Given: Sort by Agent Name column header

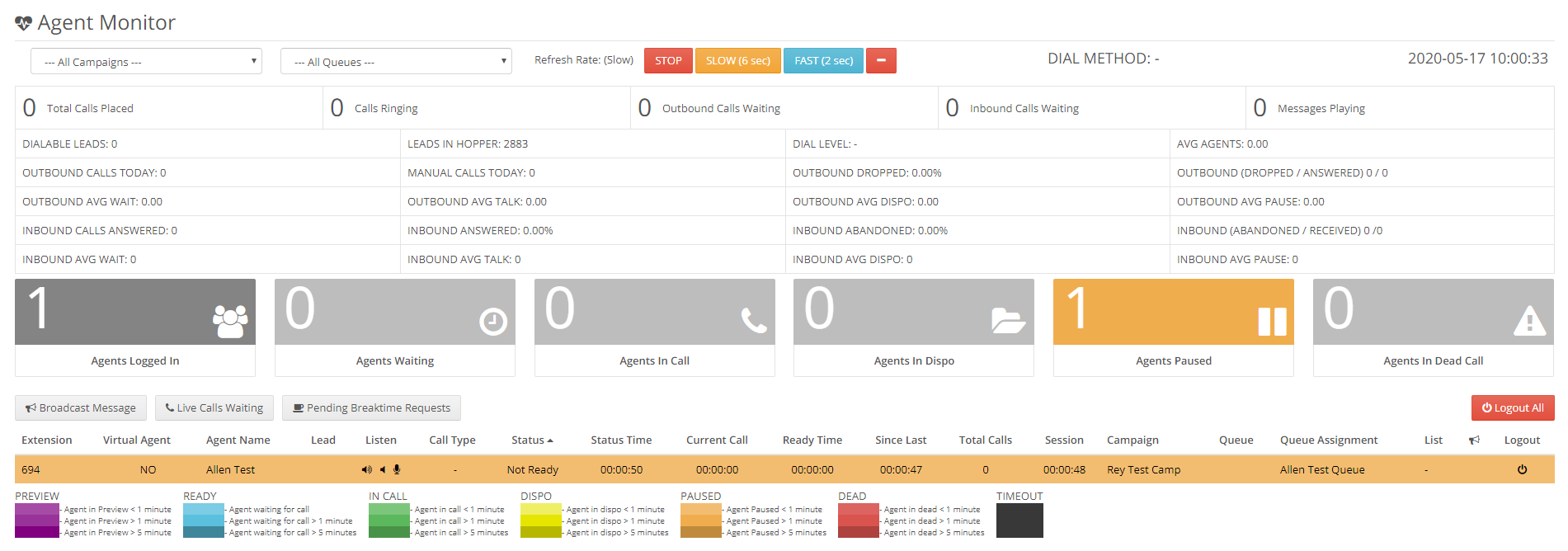Looking at the screenshot, I should (238, 440).
